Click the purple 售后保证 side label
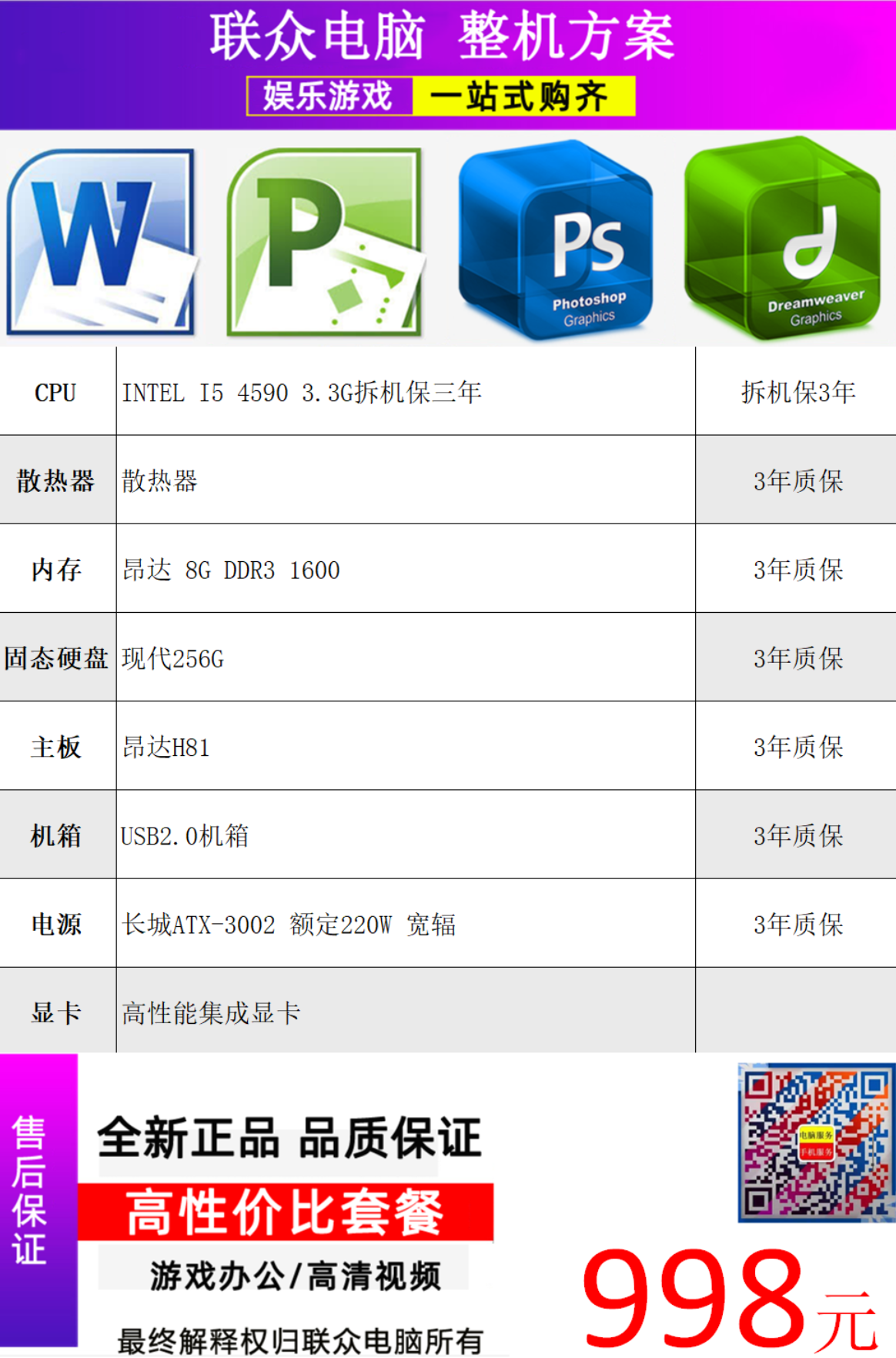The height and width of the screenshot is (1358, 896). (30, 1190)
